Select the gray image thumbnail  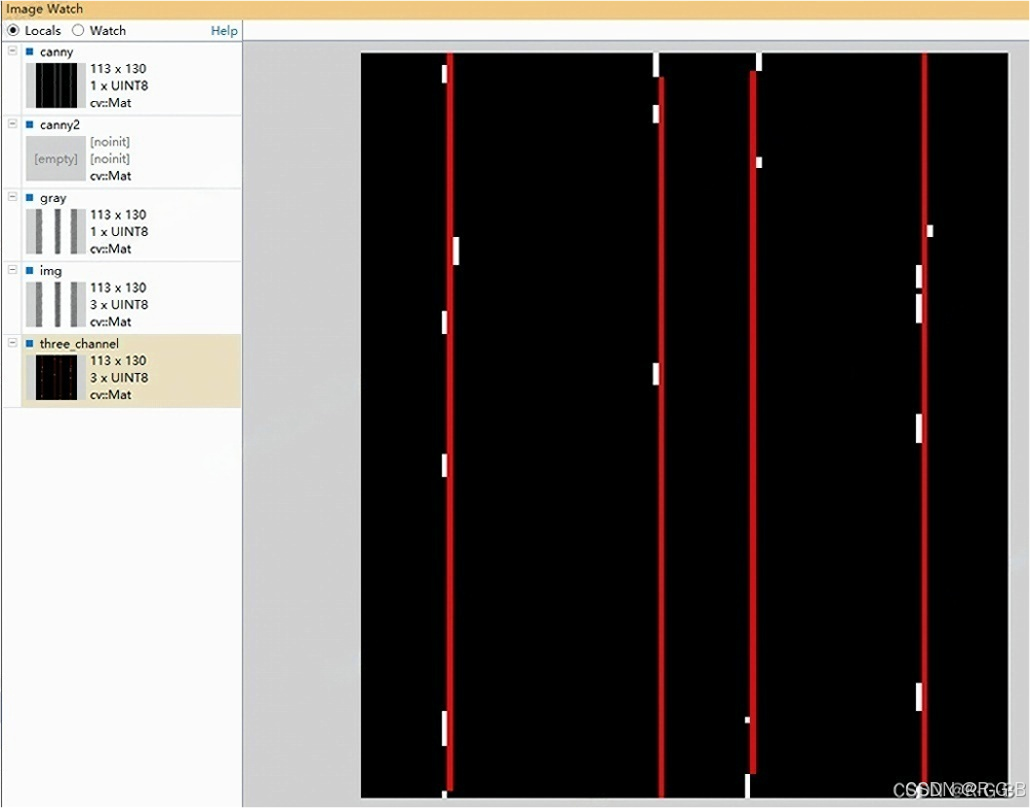tap(56, 231)
